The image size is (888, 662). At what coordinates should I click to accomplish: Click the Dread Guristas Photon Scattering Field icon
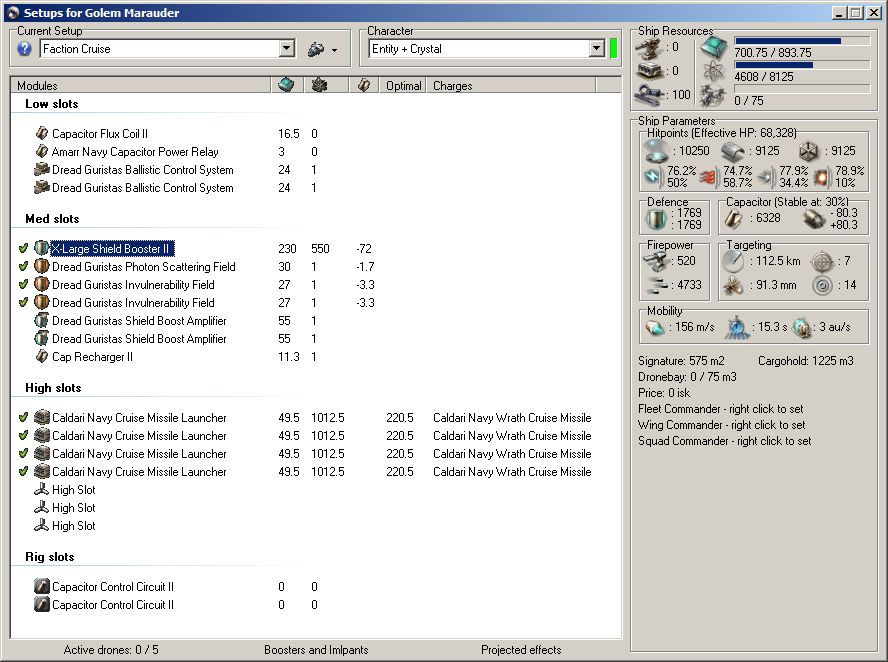(42, 266)
